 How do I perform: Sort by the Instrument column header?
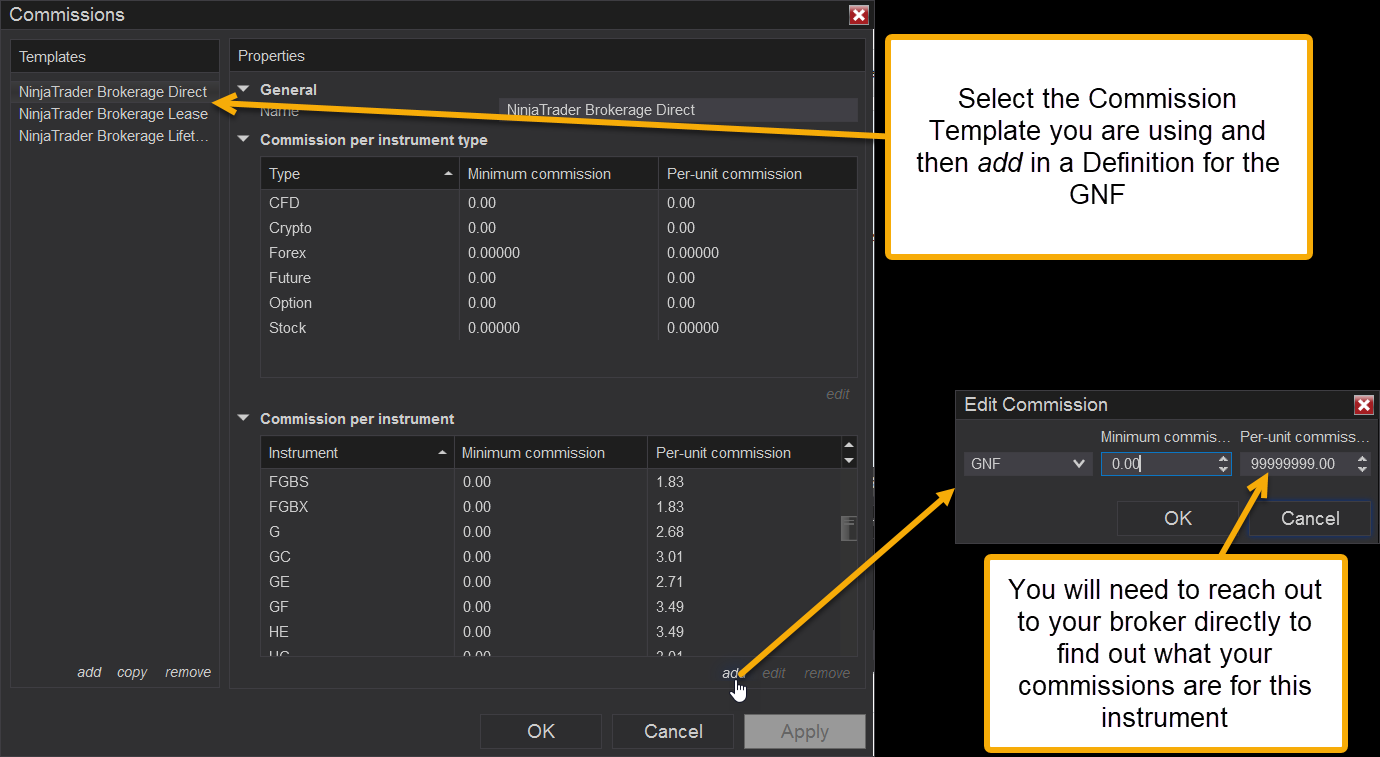coord(357,453)
